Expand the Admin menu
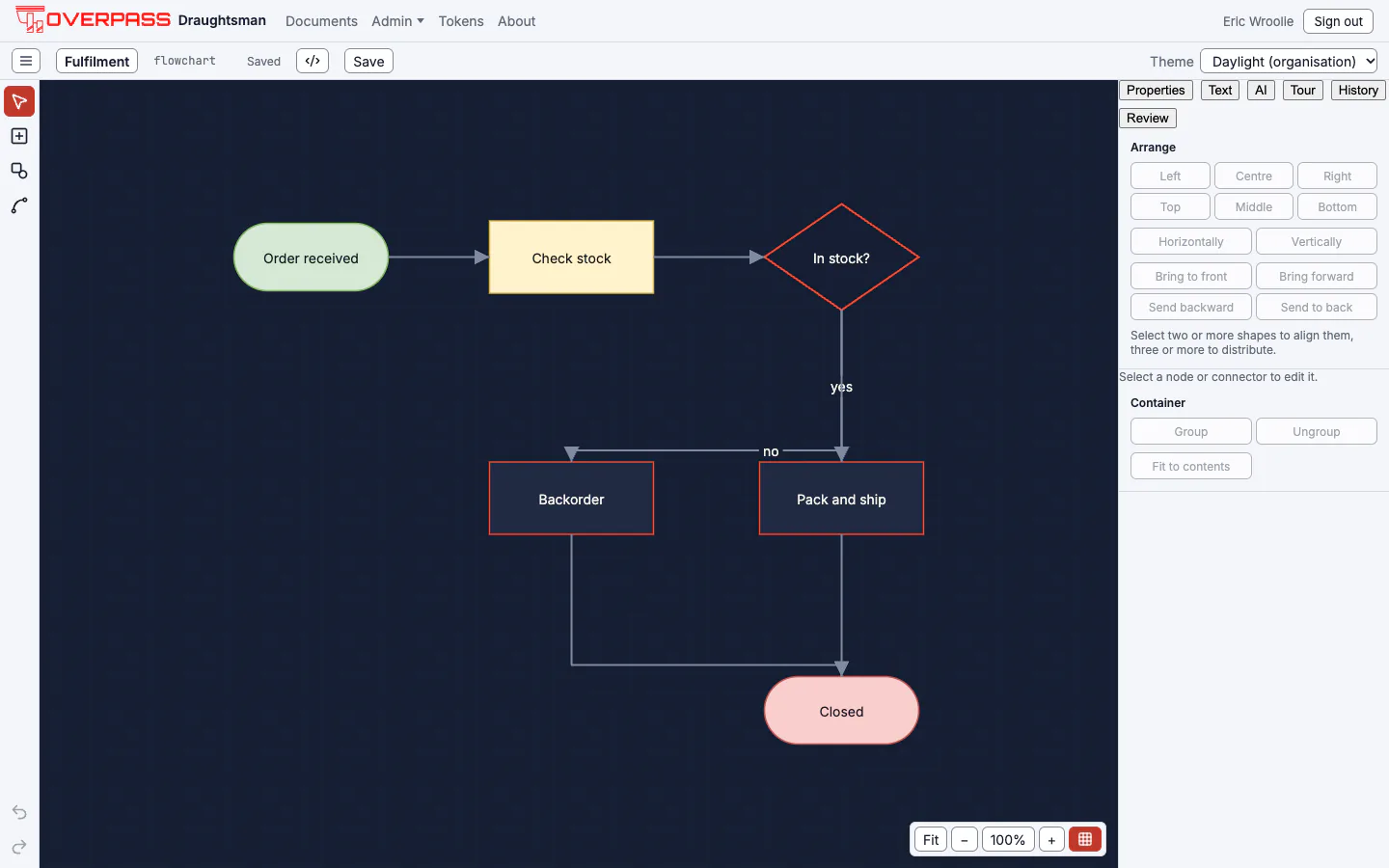Screen dimensions: 1389x868 (x=397, y=21)
